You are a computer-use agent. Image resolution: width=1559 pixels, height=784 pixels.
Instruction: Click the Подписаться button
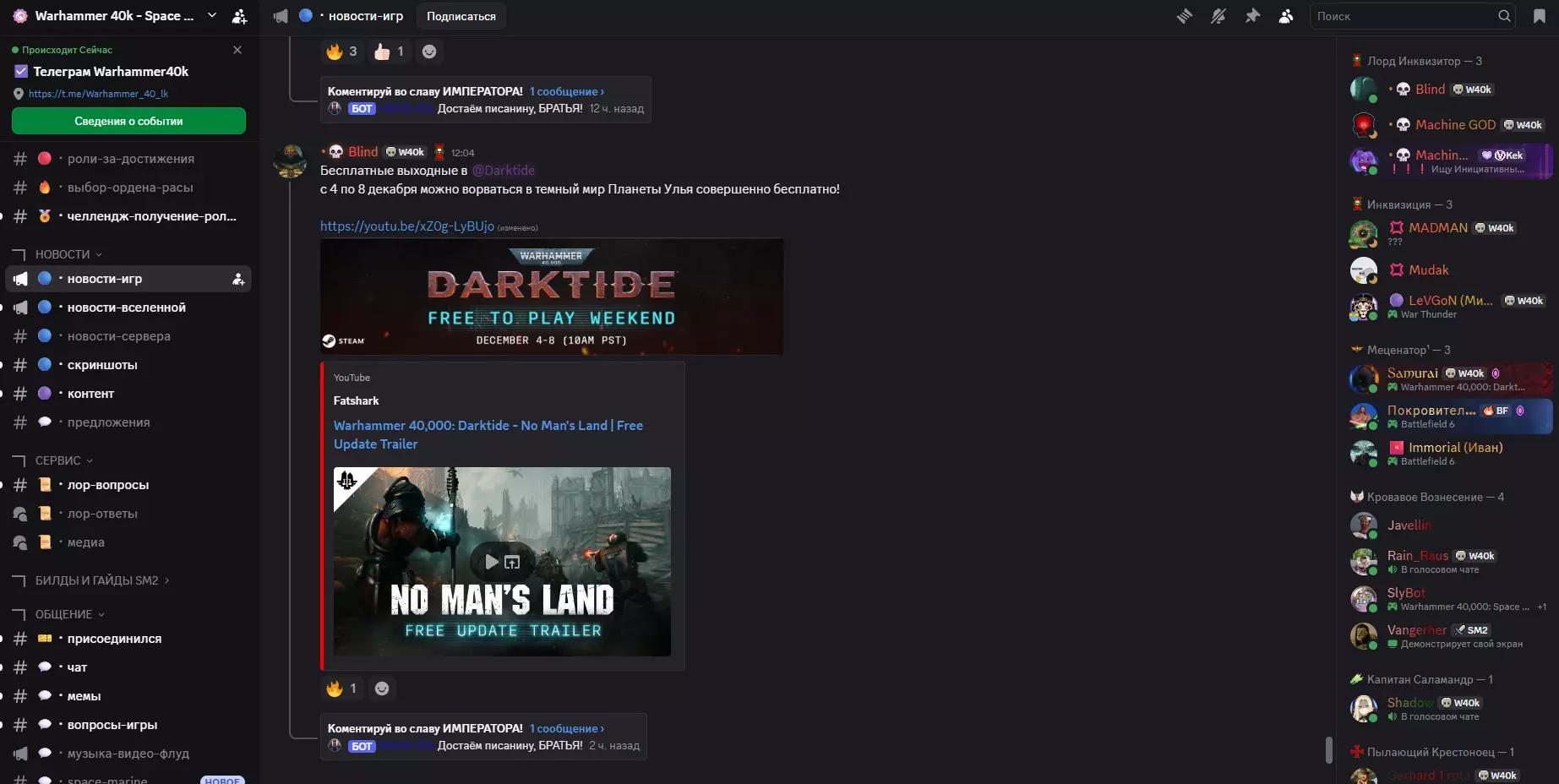click(461, 16)
